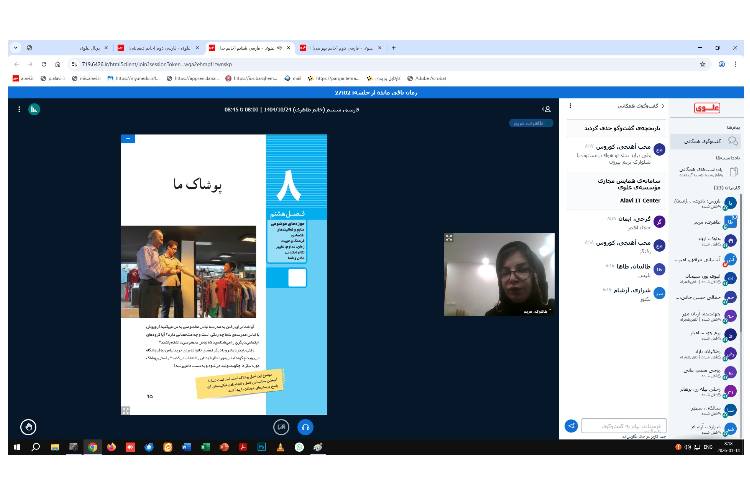The height and width of the screenshot is (480, 750).
Task: Send the chat message with arrow button
Action: point(571,425)
